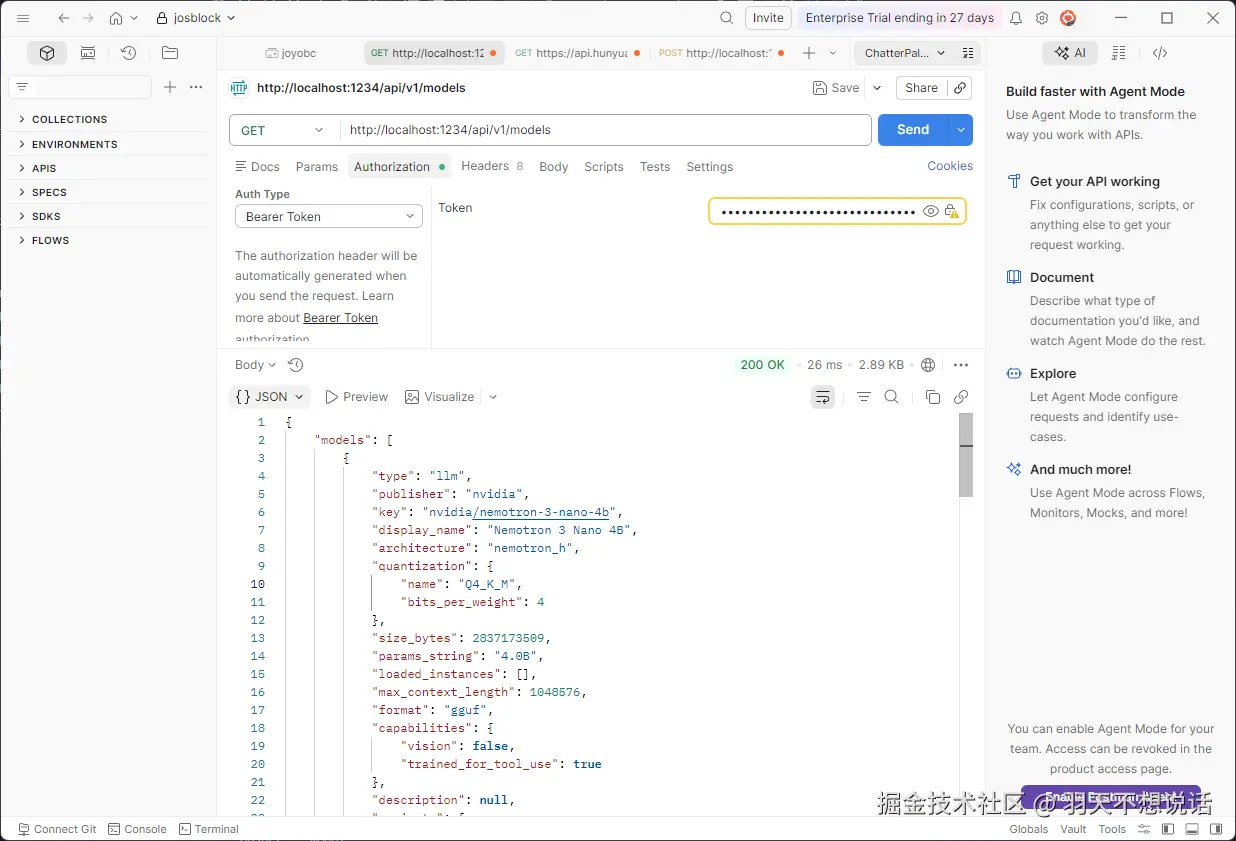Open response history clock icon
The height and width of the screenshot is (841, 1236).
[295, 365]
